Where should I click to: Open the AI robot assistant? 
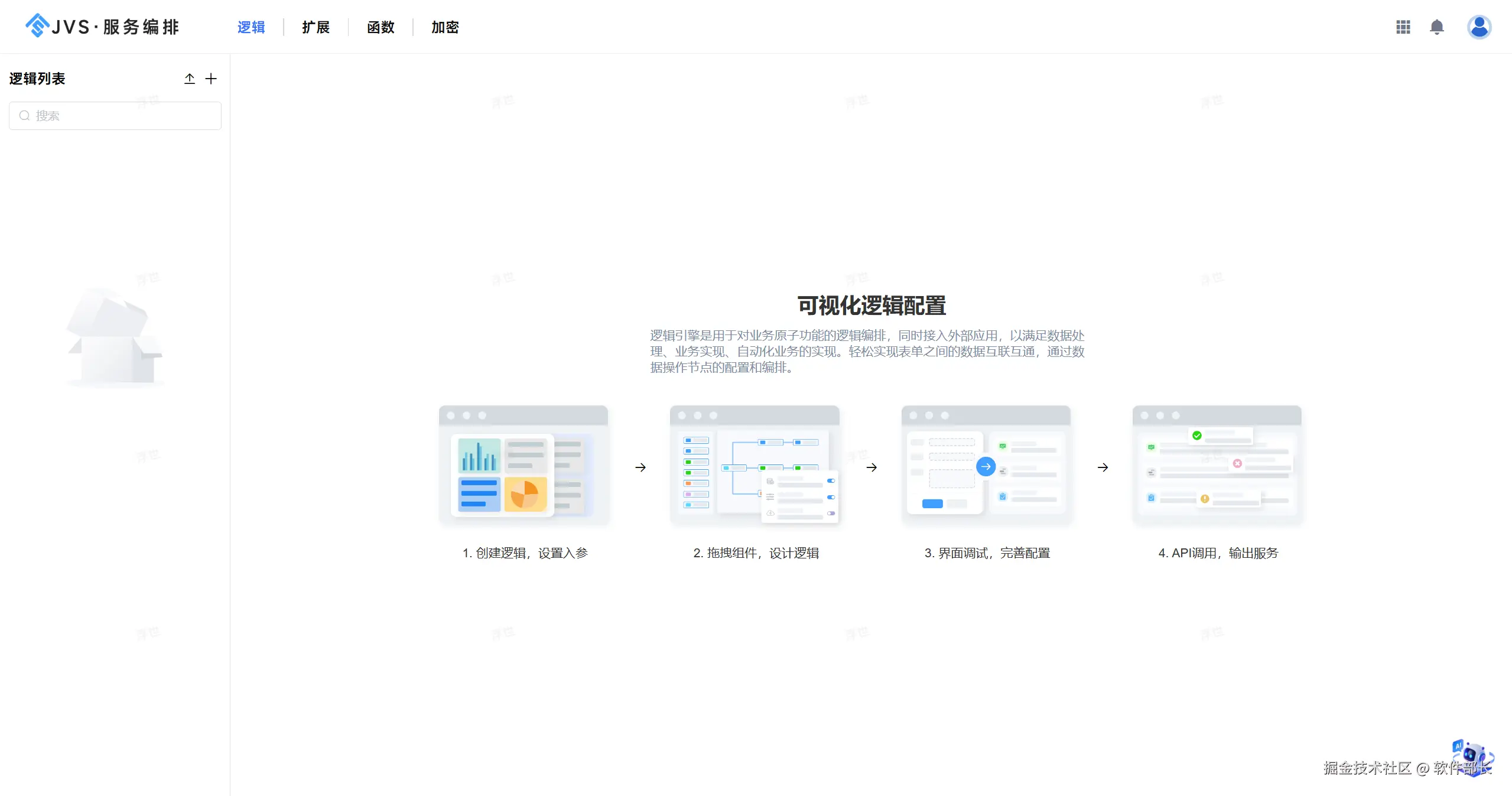[1472, 755]
